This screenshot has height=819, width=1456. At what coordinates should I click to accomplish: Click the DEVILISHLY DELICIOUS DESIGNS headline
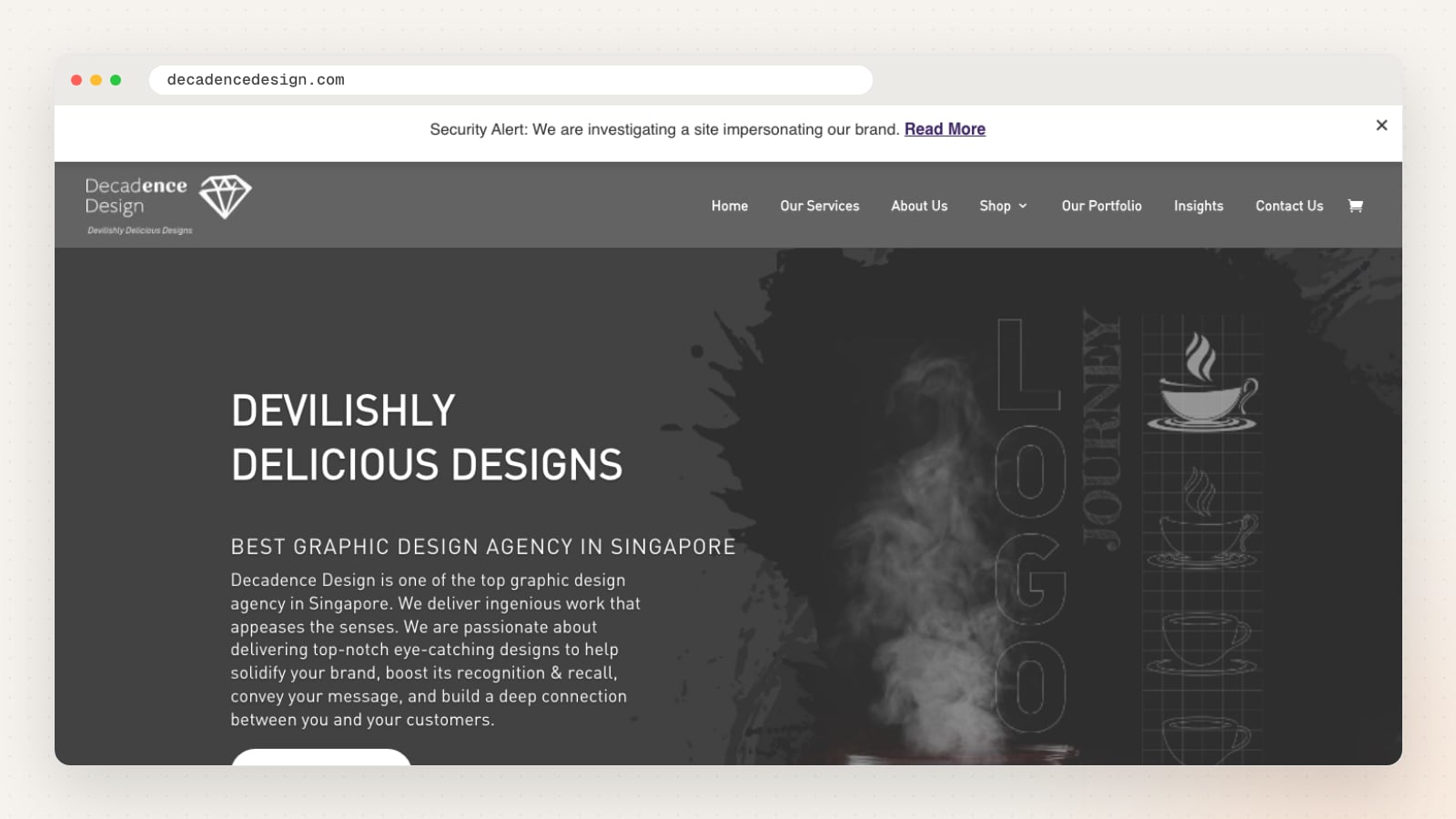click(427, 438)
